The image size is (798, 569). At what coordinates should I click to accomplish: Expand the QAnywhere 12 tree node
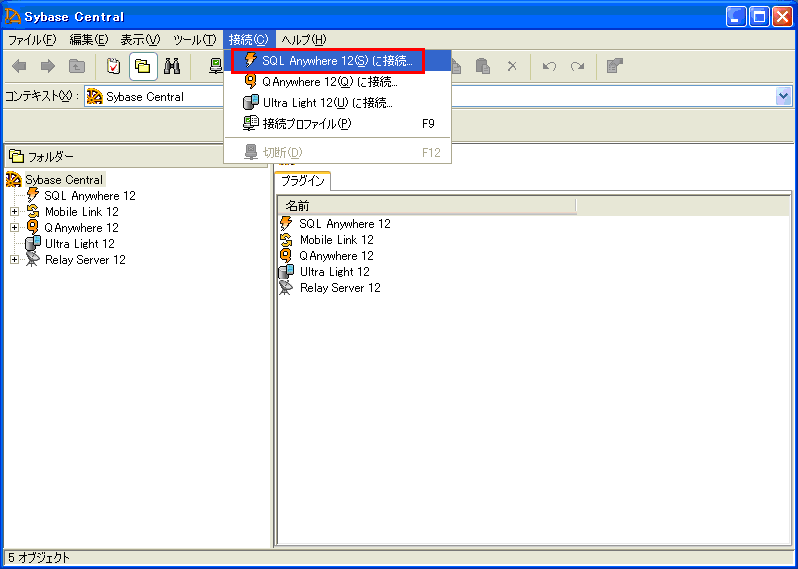coord(14,228)
